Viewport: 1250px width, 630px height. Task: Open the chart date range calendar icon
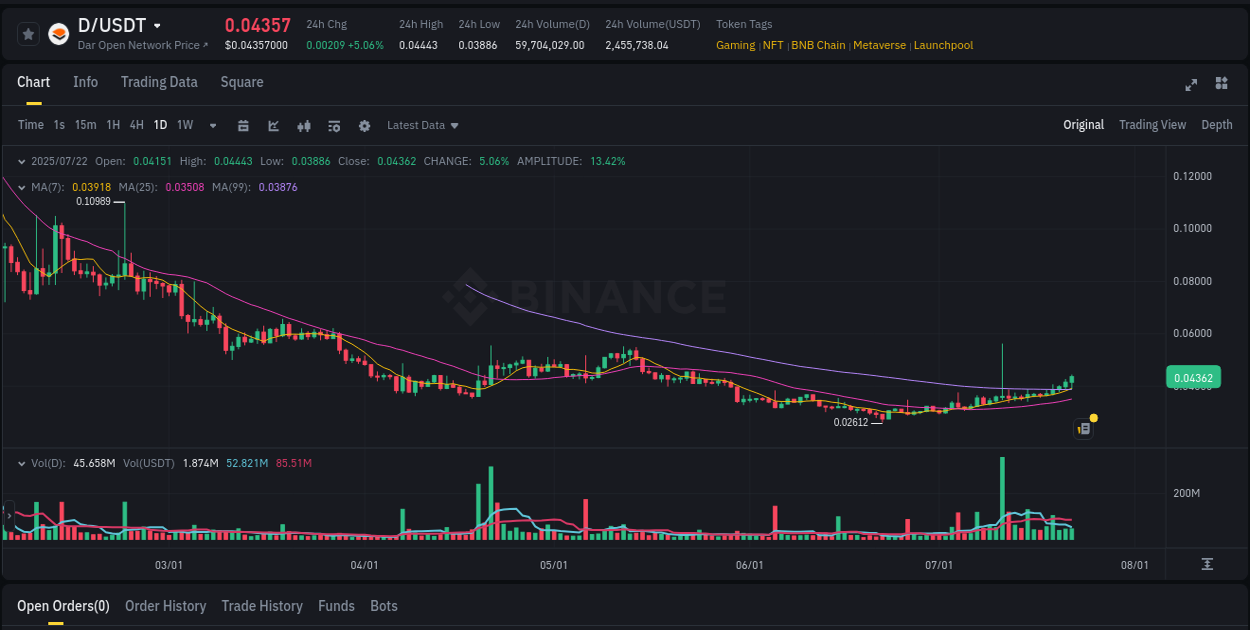click(243, 125)
